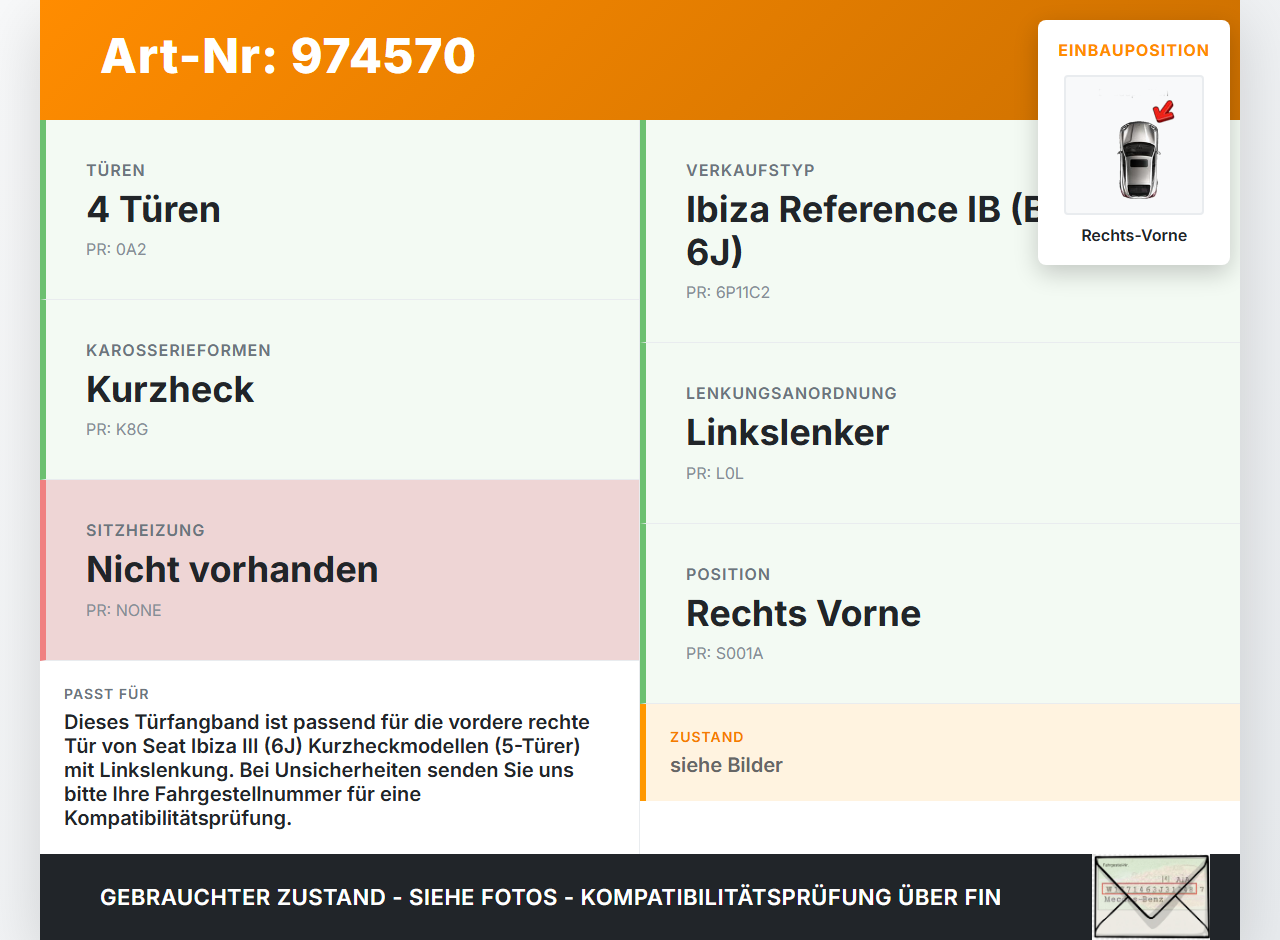Open the Fahrzeugschein preview inside the envelope
The width and height of the screenshot is (1280, 940).
[x=1151, y=890]
